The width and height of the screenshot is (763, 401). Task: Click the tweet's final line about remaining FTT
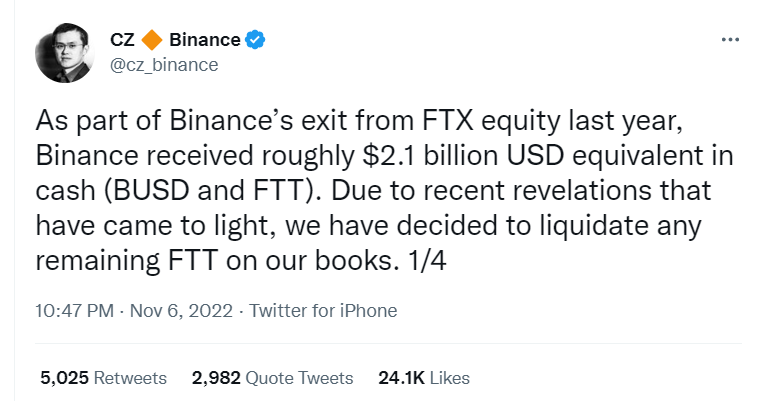(241, 261)
